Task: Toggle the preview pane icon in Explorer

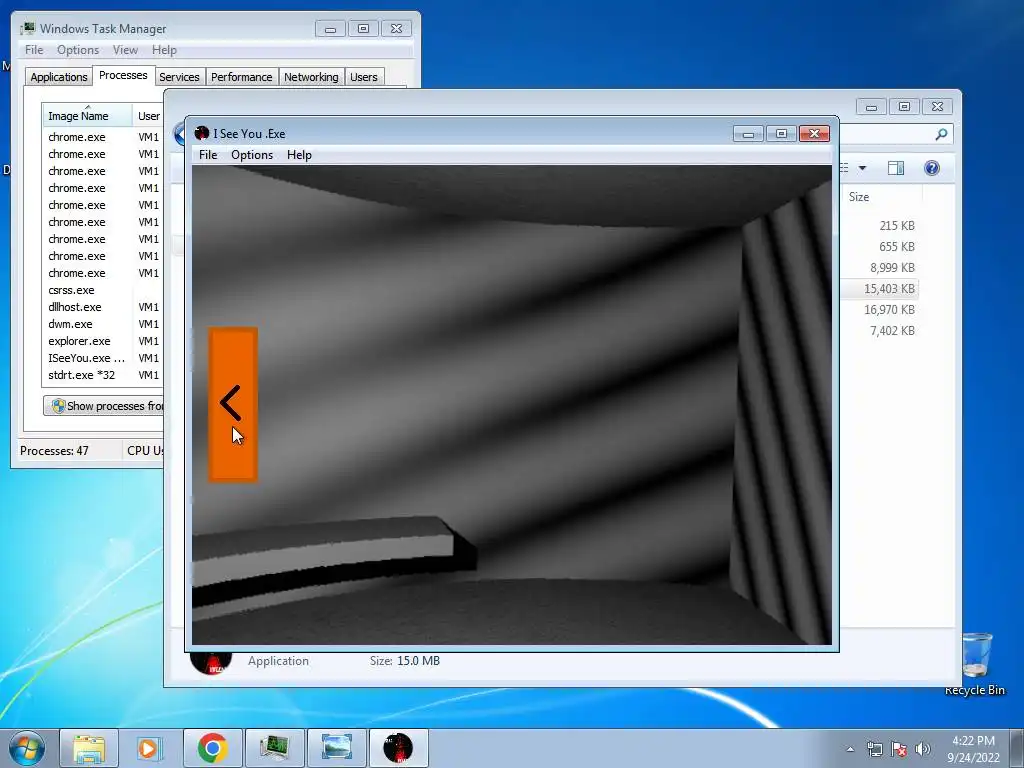Action: tap(896, 168)
